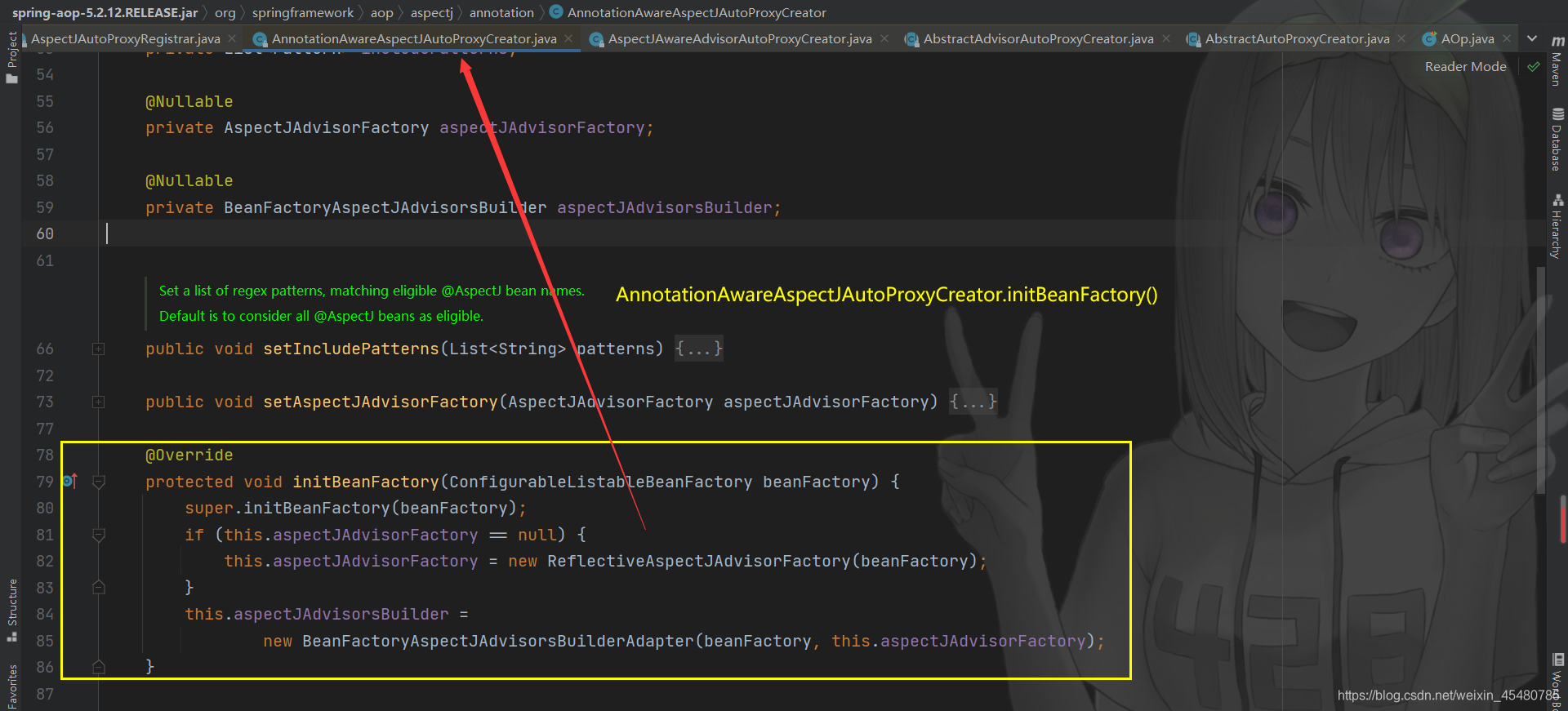Show the hidden tabs dropdown list
The image size is (1568, 711).
pos(1532,38)
